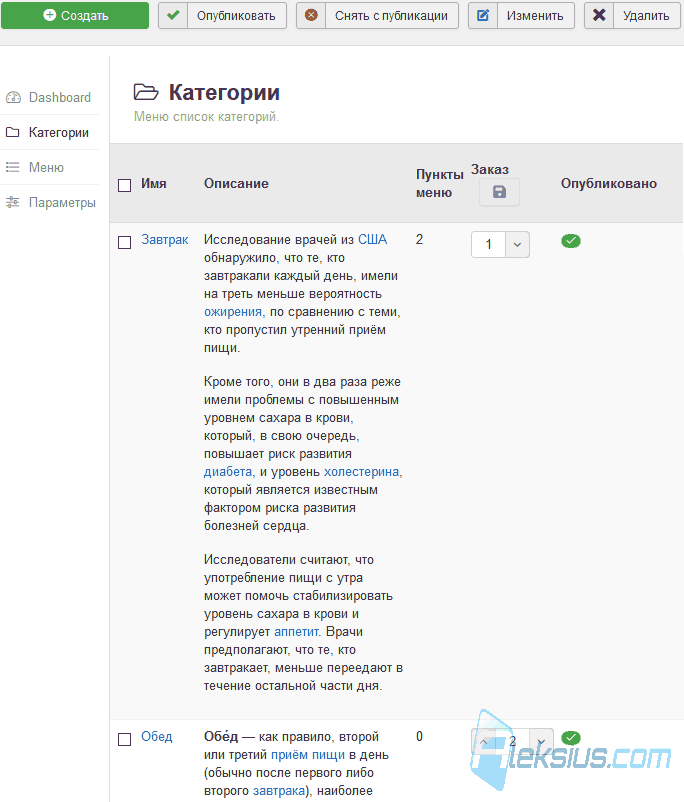Screen dimensions: 684x802
Task: Move Завтрак down with order arrow
Action: (x=517, y=244)
